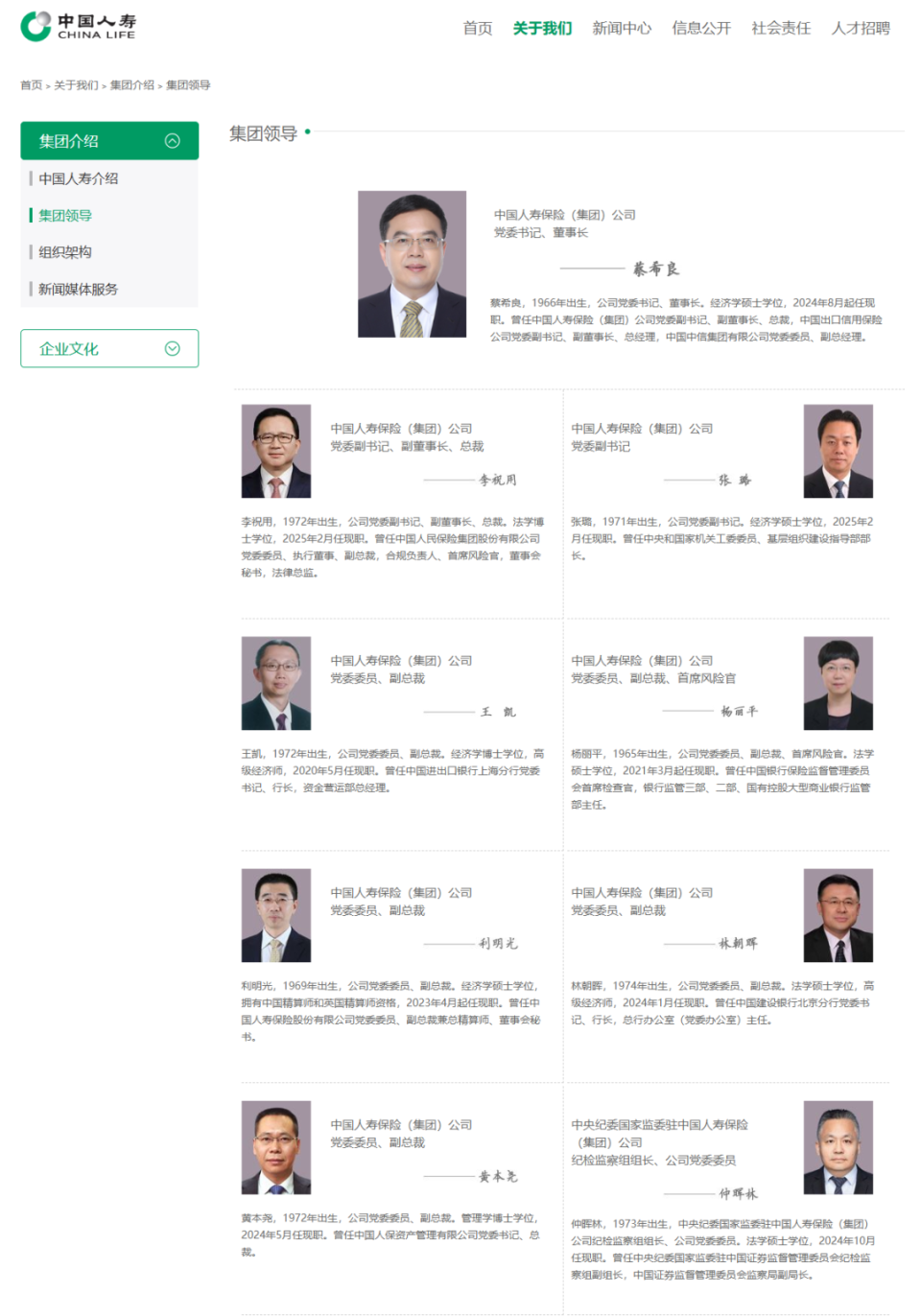Click the calligraphy signature of 张璐
Image resolution: width=921 pixels, height=1316 pixels.
(x=736, y=480)
